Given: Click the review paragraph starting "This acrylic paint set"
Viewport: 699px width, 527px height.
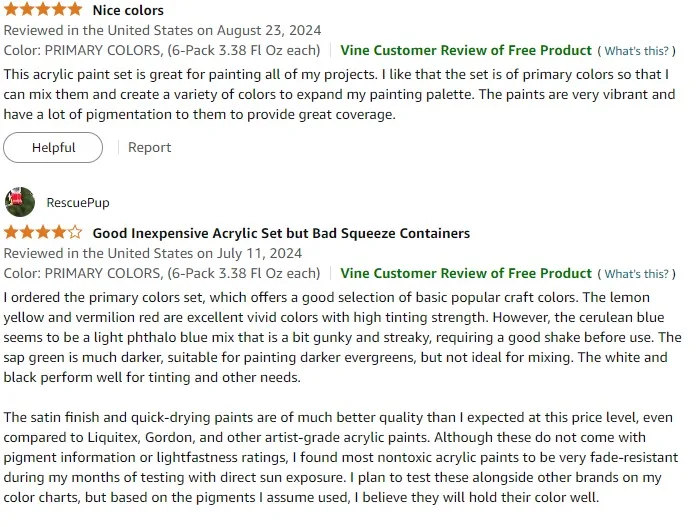Looking at the screenshot, I should pos(340,95).
